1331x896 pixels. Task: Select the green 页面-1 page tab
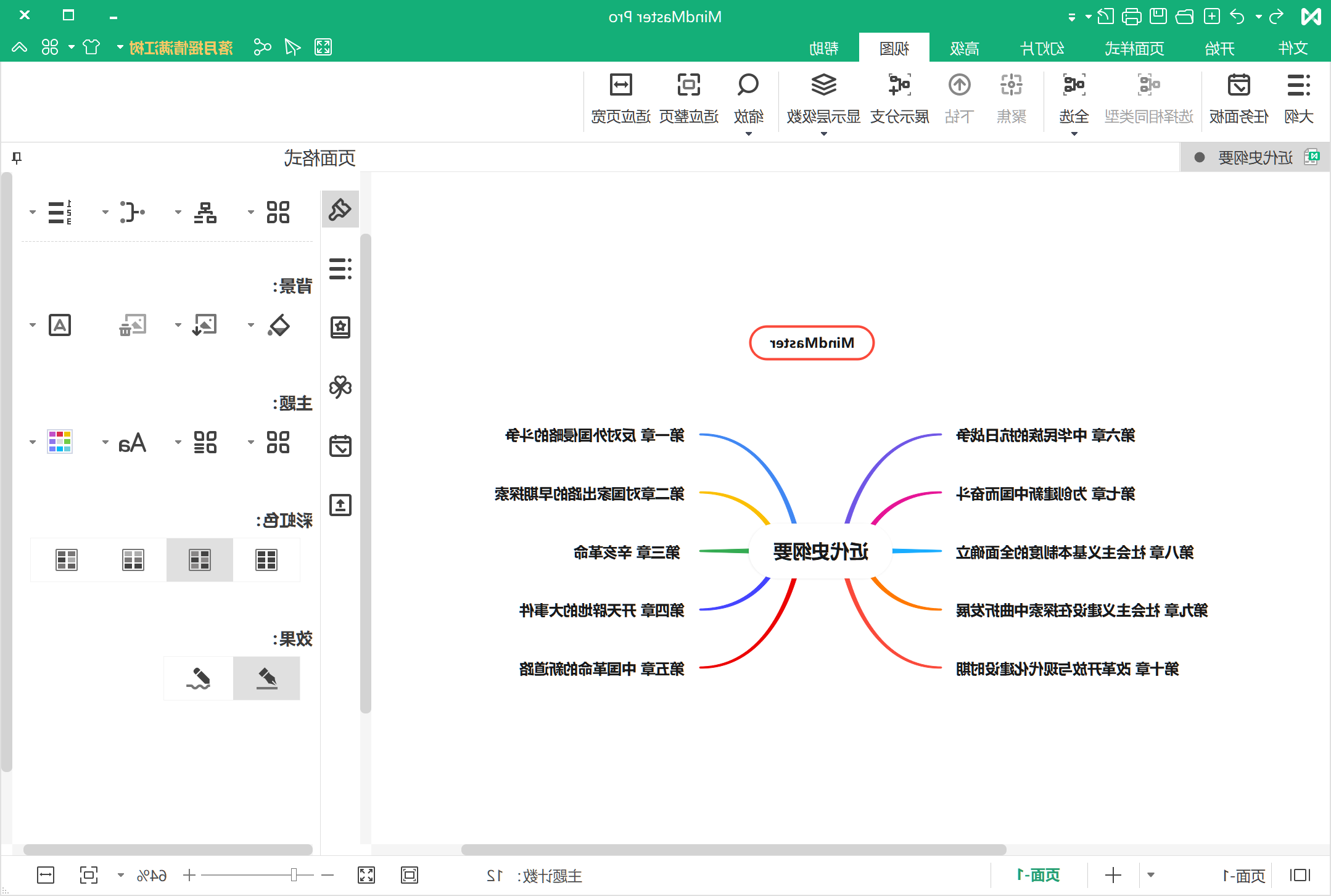coord(1038,875)
